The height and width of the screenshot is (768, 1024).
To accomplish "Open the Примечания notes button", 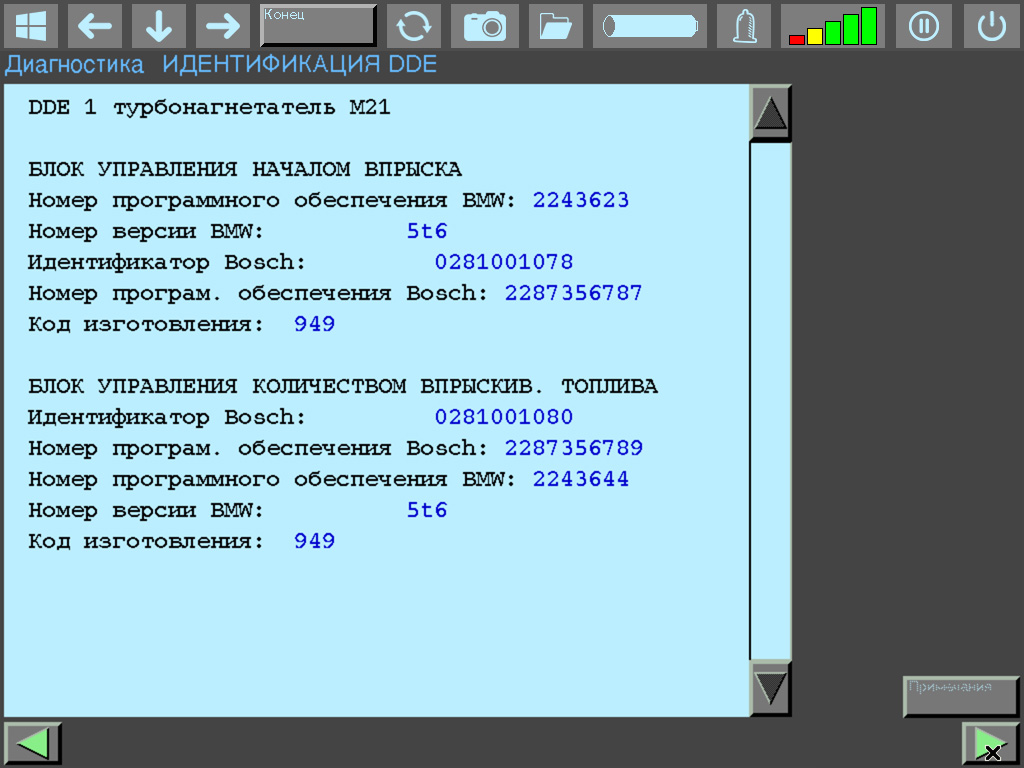I will click(x=960, y=696).
